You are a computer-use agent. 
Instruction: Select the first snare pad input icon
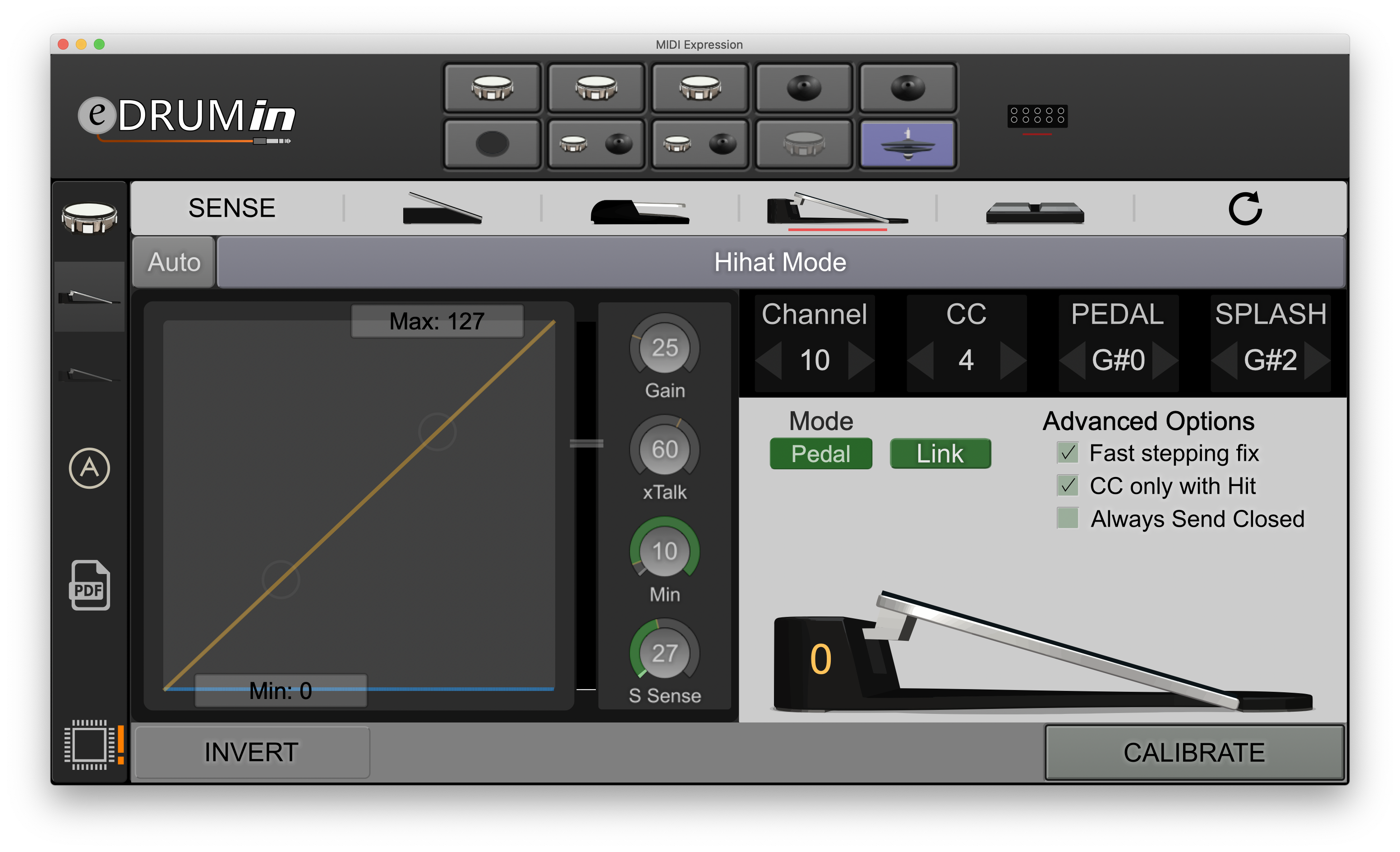(492, 88)
